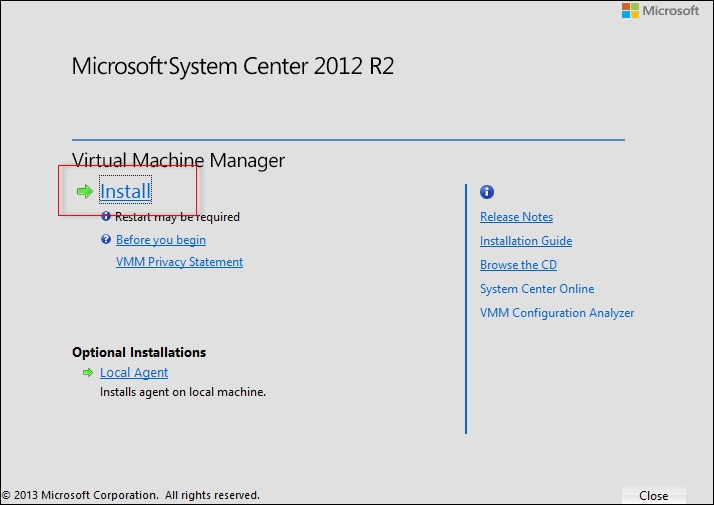Click the green arrow beside Local Agent

[86, 373]
